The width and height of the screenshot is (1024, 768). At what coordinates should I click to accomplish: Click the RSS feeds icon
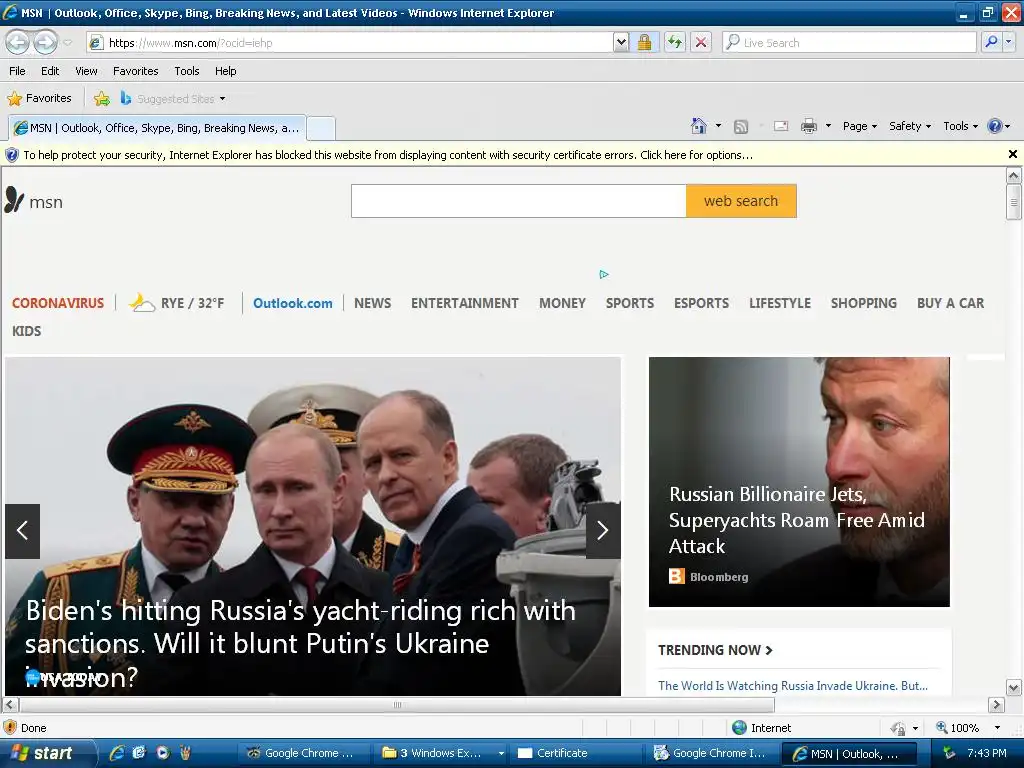click(x=741, y=127)
